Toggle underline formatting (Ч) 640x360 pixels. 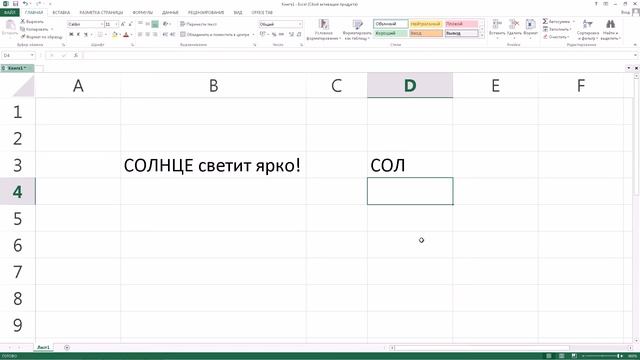point(86,35)
